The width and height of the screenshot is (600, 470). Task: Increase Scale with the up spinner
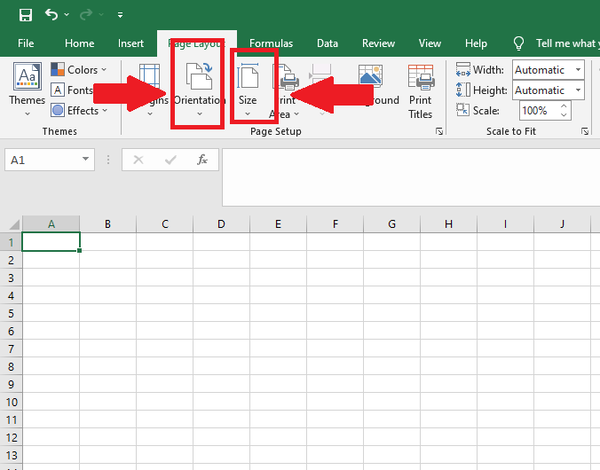[563, 106]
